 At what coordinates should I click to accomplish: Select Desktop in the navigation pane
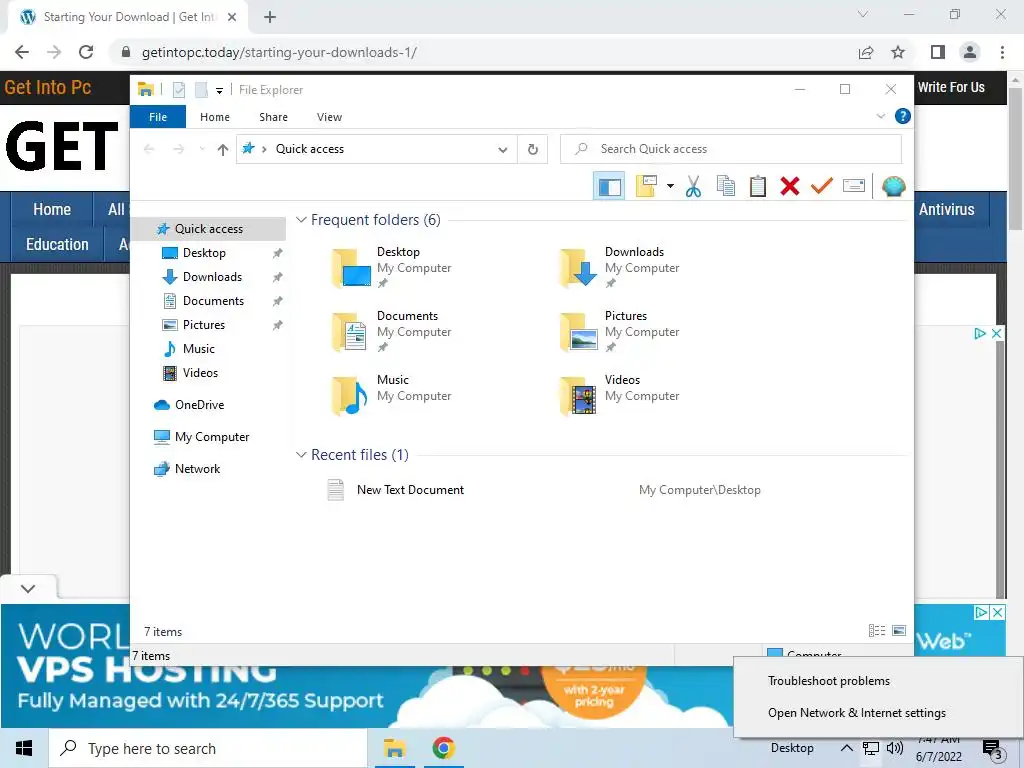pos(204,253)
